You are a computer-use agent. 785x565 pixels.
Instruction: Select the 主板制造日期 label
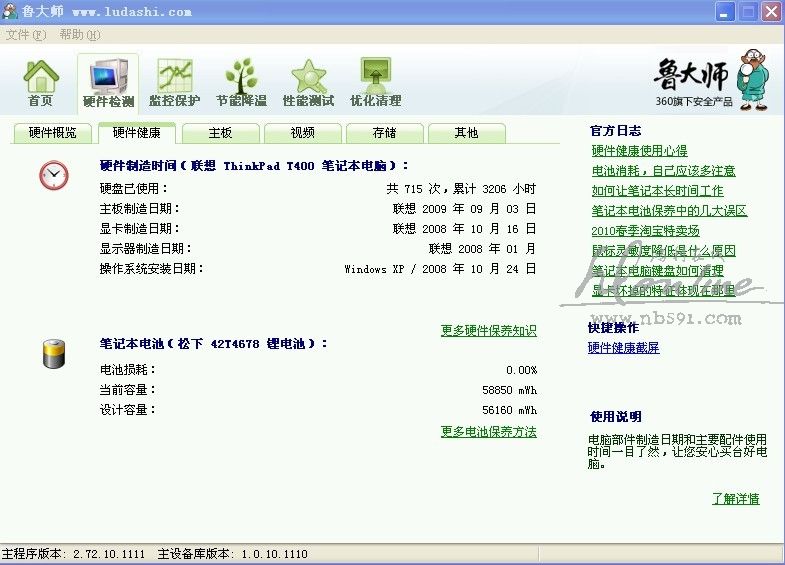click(x=140, y=209)
